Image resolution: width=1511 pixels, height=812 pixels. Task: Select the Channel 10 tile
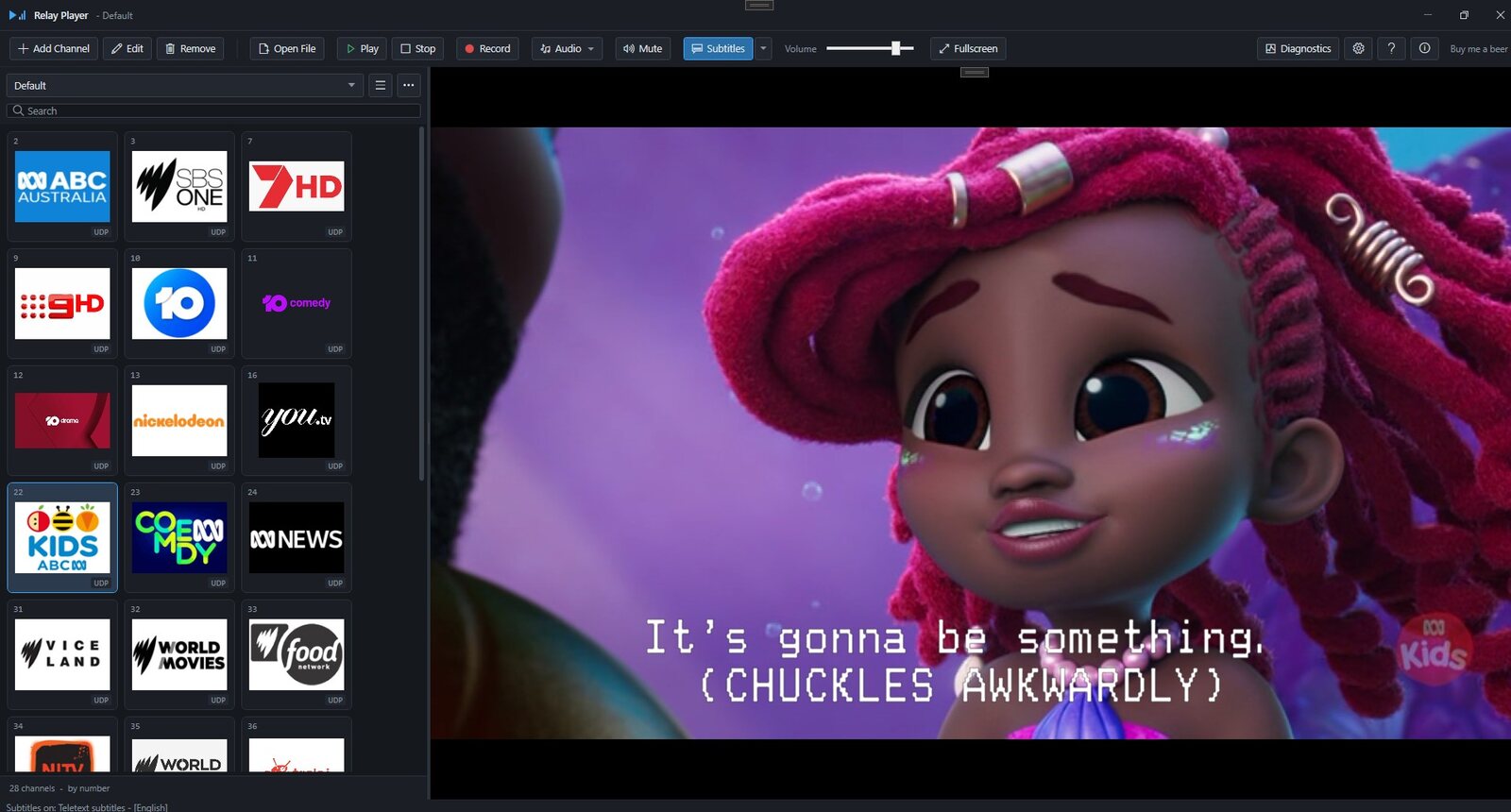point(179,303)
